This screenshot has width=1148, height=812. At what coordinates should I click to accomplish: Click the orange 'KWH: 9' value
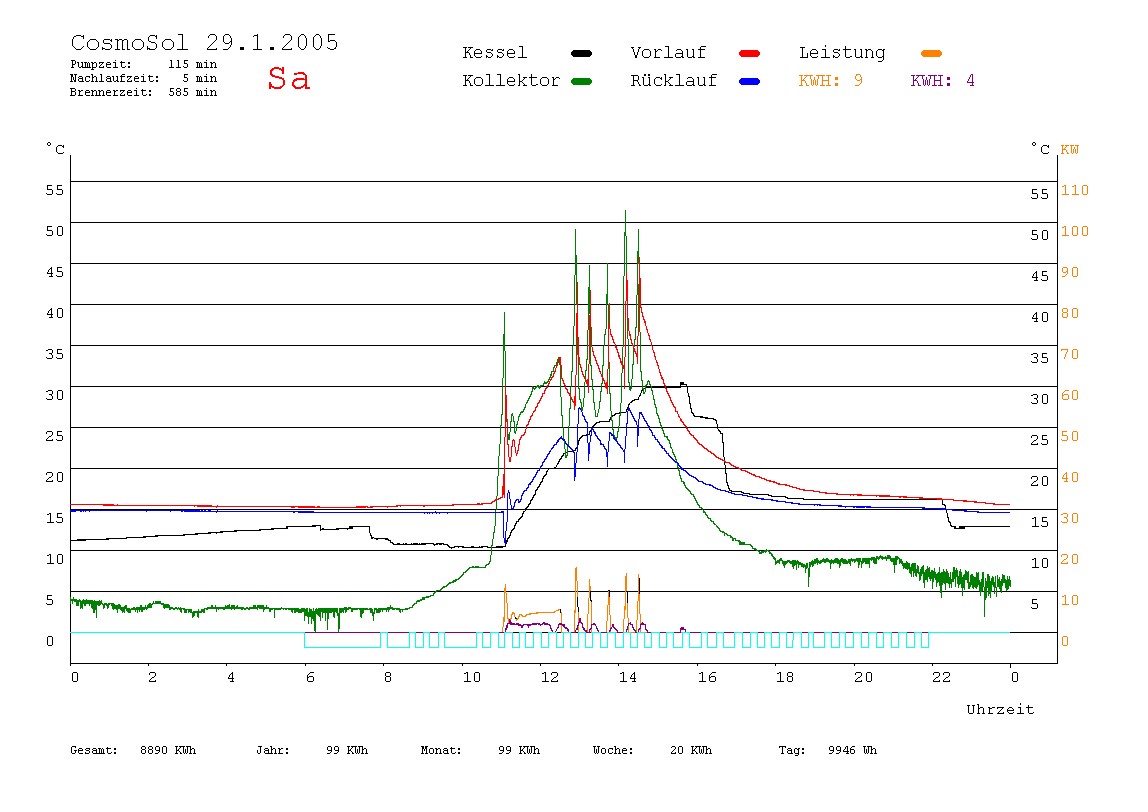tap(830, 81)
